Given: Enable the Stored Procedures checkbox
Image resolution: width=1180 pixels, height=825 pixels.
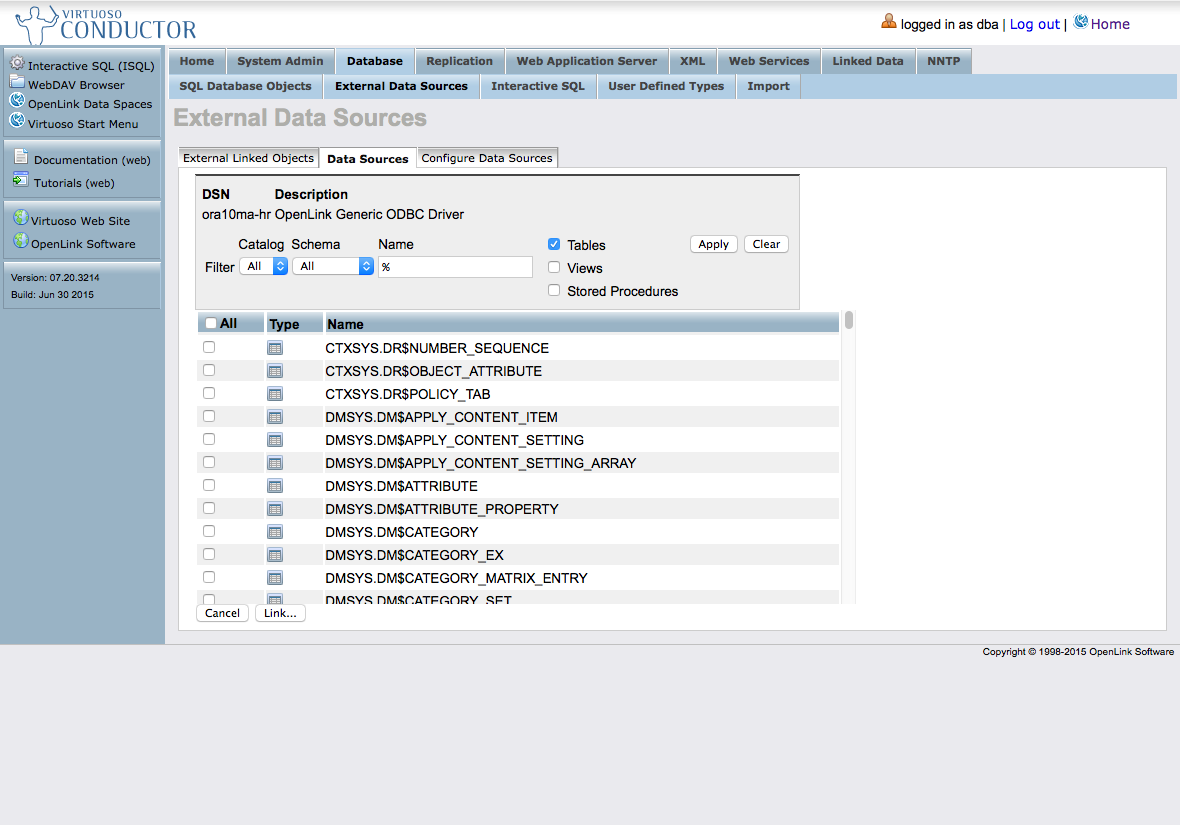Looking at the screenshot, I should 554,290.
